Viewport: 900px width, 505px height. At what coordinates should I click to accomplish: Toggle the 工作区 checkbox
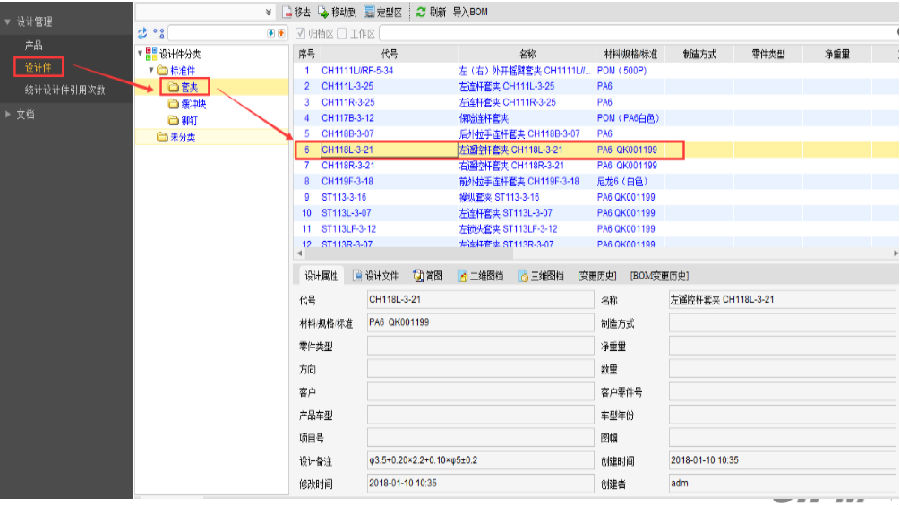click(342, 34)
